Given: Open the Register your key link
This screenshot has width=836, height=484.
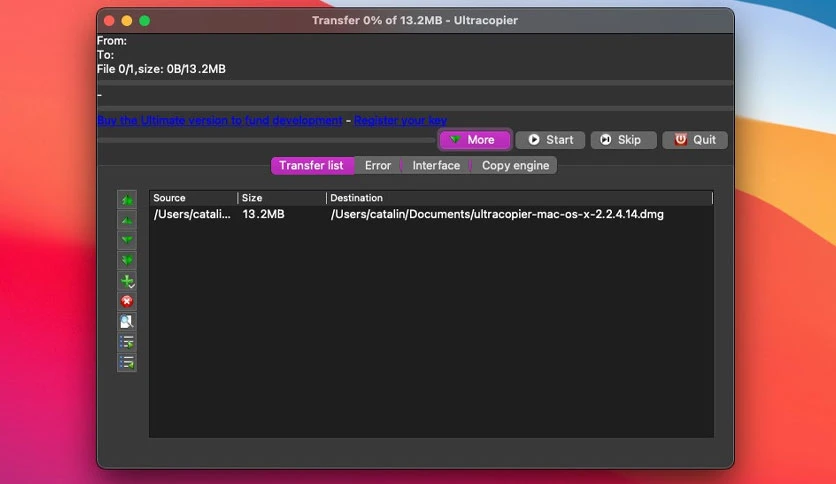Looking at the screenshot, I should point(400,120).
